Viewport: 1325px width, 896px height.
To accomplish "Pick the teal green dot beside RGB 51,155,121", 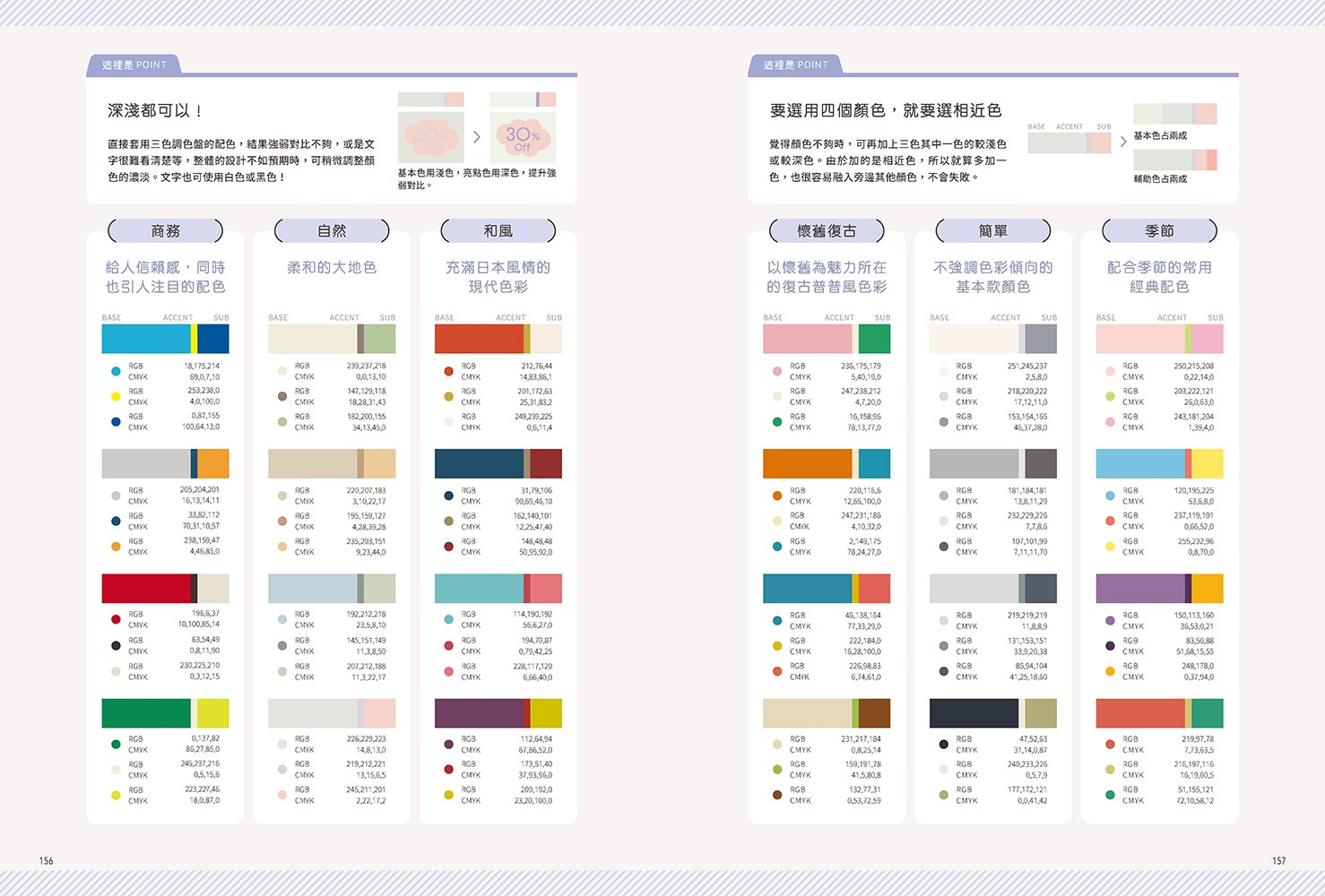I will tap(1110, 795).
